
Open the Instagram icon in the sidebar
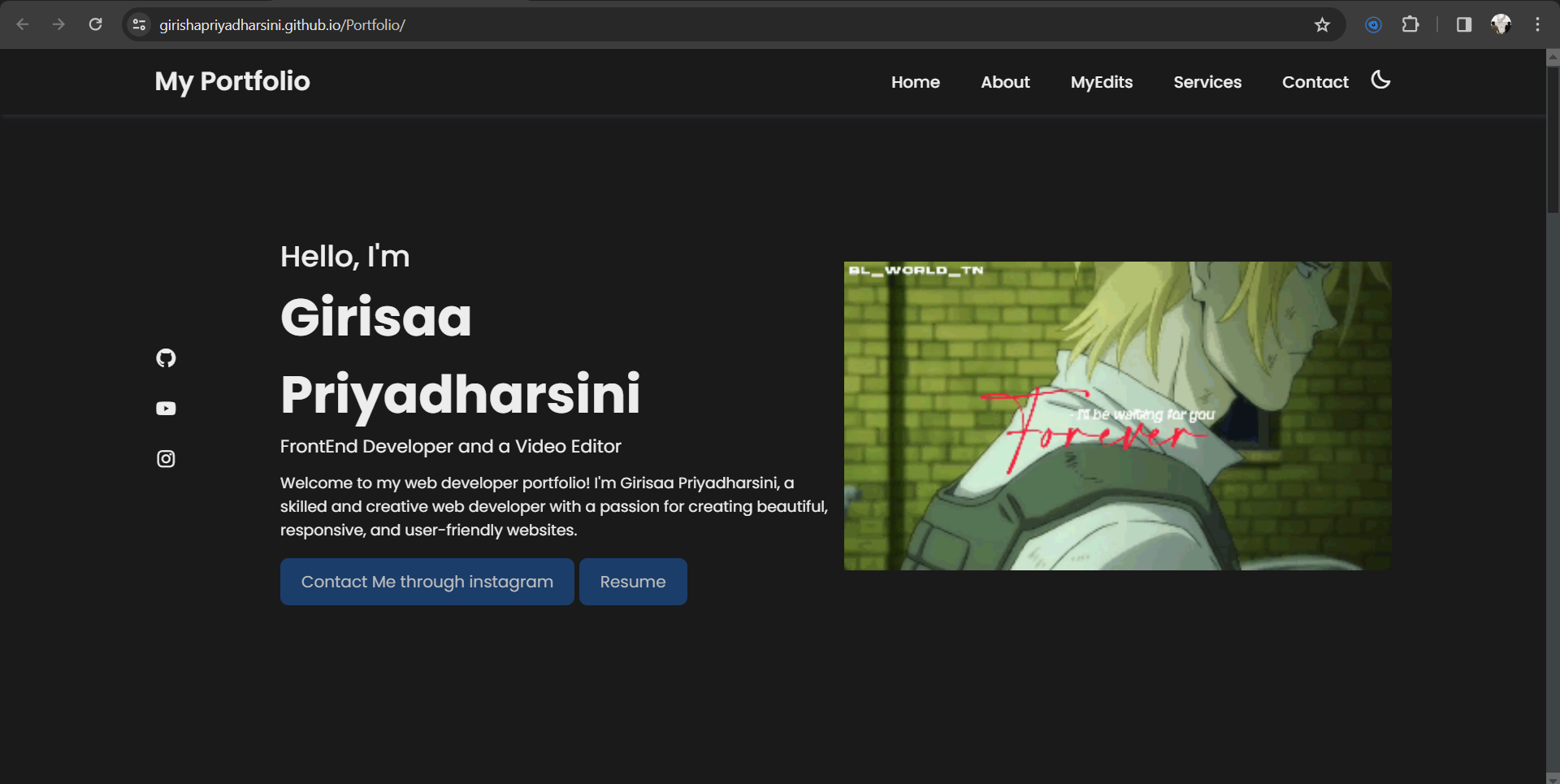pos(165,458)
